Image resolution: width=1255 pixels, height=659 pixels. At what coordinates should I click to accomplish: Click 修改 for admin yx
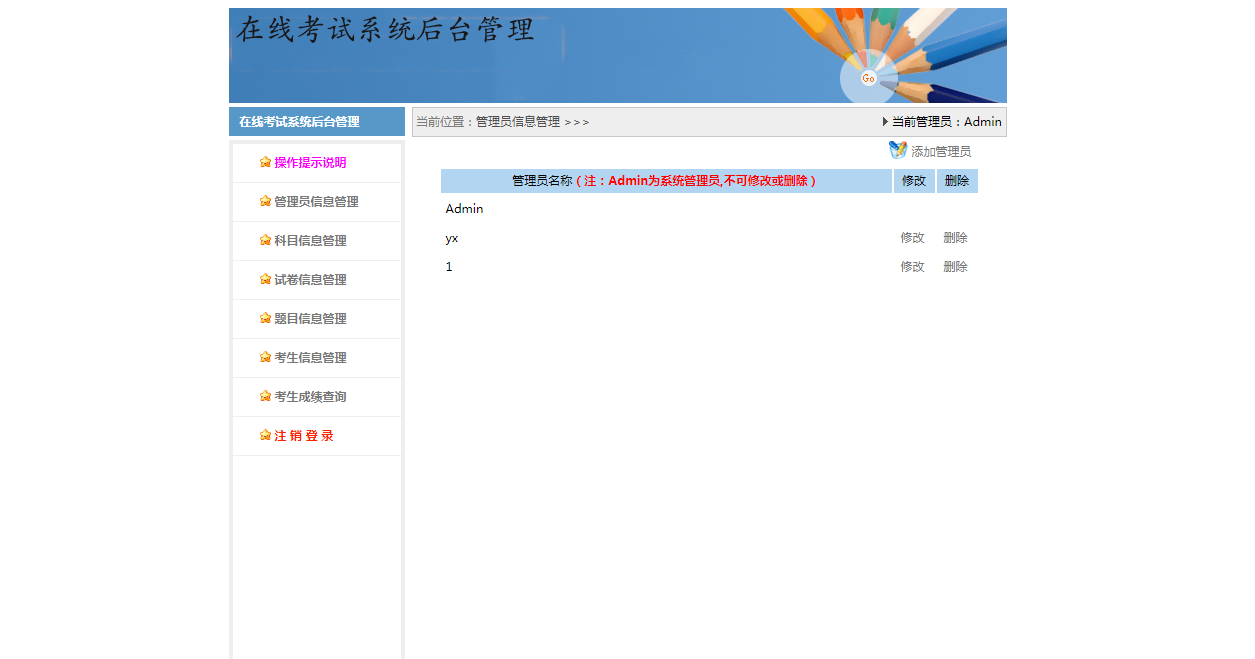click(912, 238)
